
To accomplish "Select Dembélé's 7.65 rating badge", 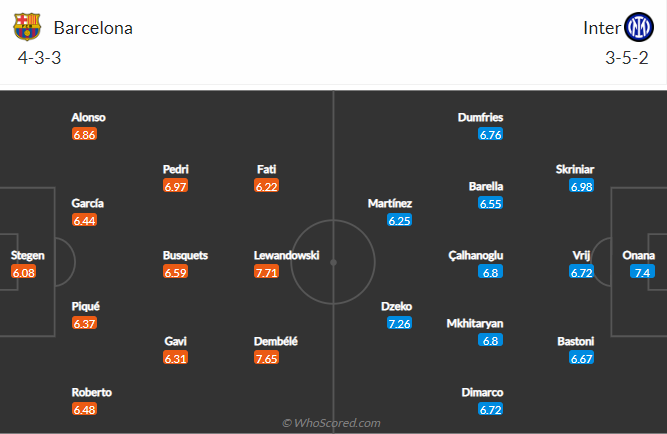I will (266, 358).
